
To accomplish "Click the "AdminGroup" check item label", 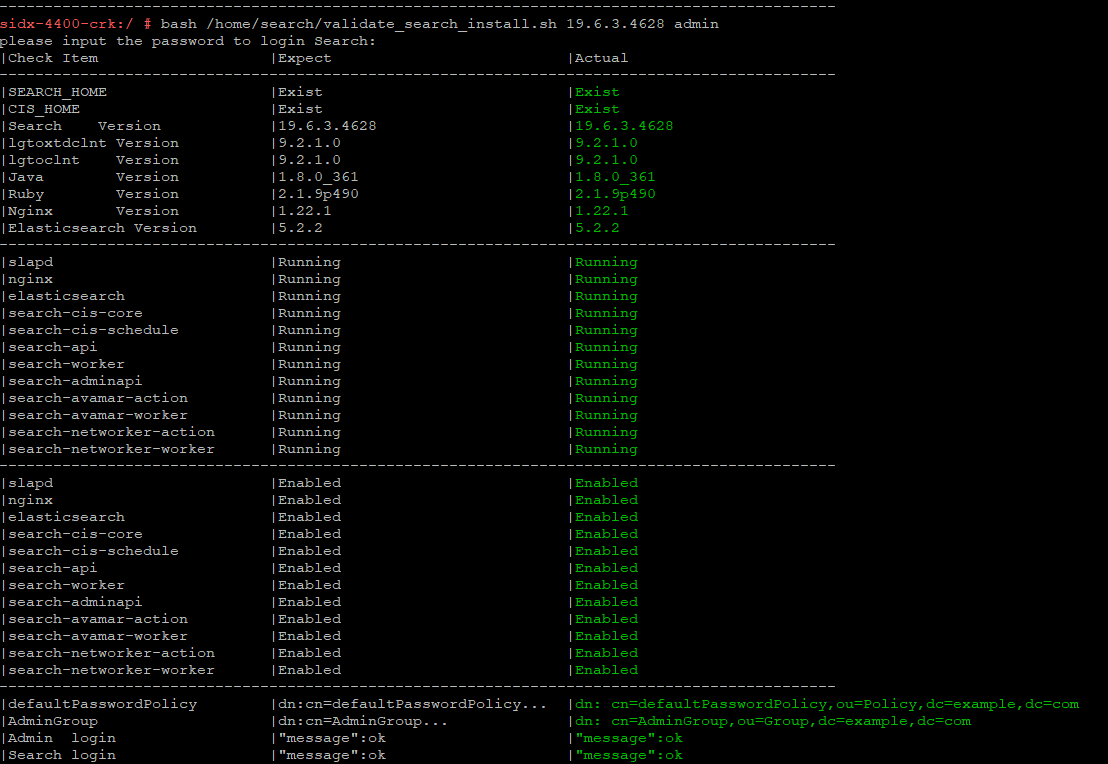I will 53,721.
